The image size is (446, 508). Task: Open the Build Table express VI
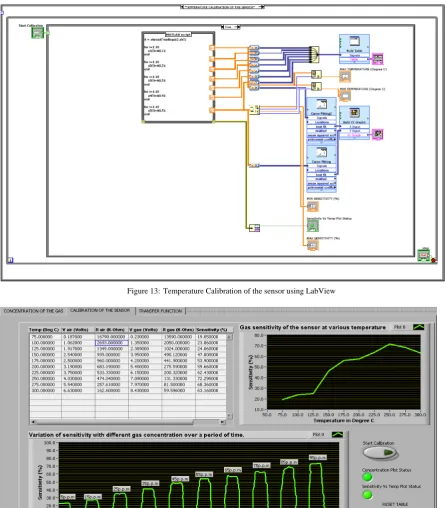click(354, 49)
